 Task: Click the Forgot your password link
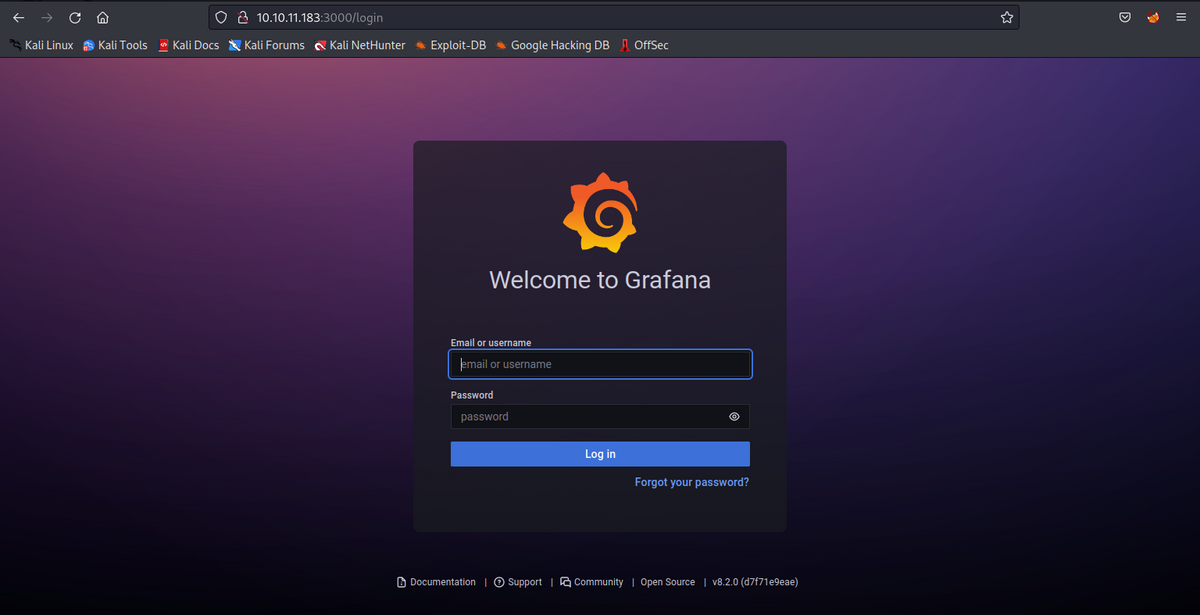[x=692, y=482]
